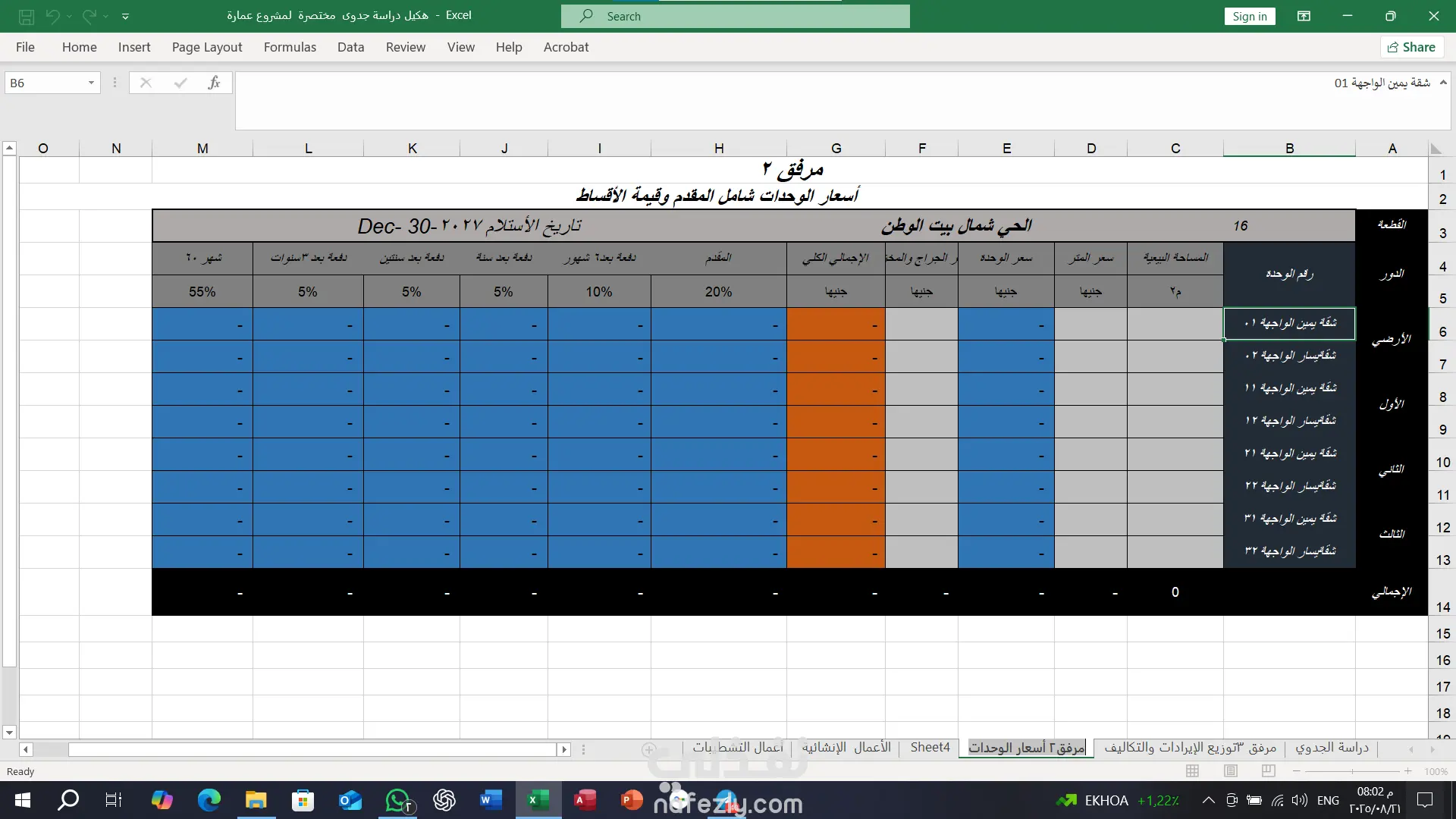Image resolution: width=1456 pixels, height=819 pixels.
Task: Click the Search box in title bar
Action: coord(736,16)
